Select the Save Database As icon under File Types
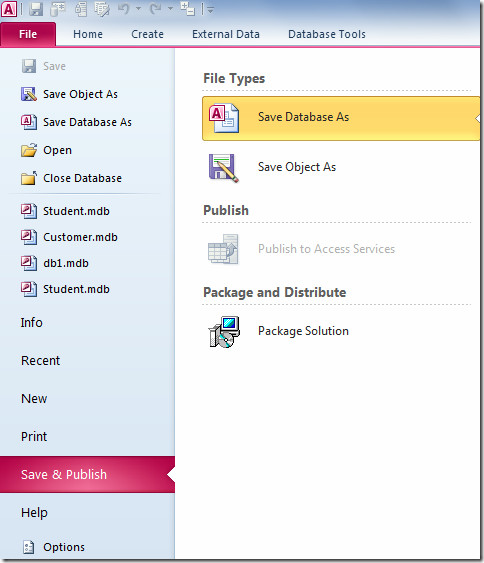Image resolution: width=484 pixels, height=563 pixels. coord(224,118)
